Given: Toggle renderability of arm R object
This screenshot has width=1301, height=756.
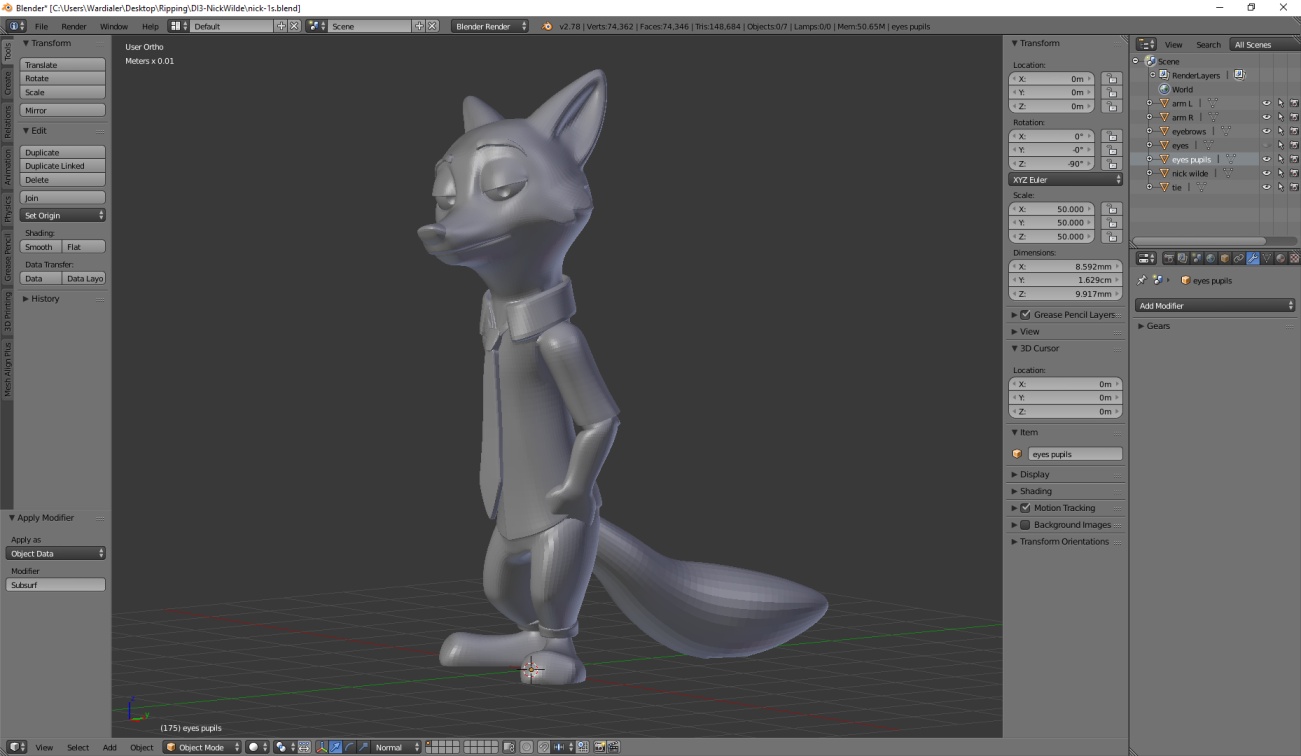Looking at the screenshot, I should pos(1294,117).
